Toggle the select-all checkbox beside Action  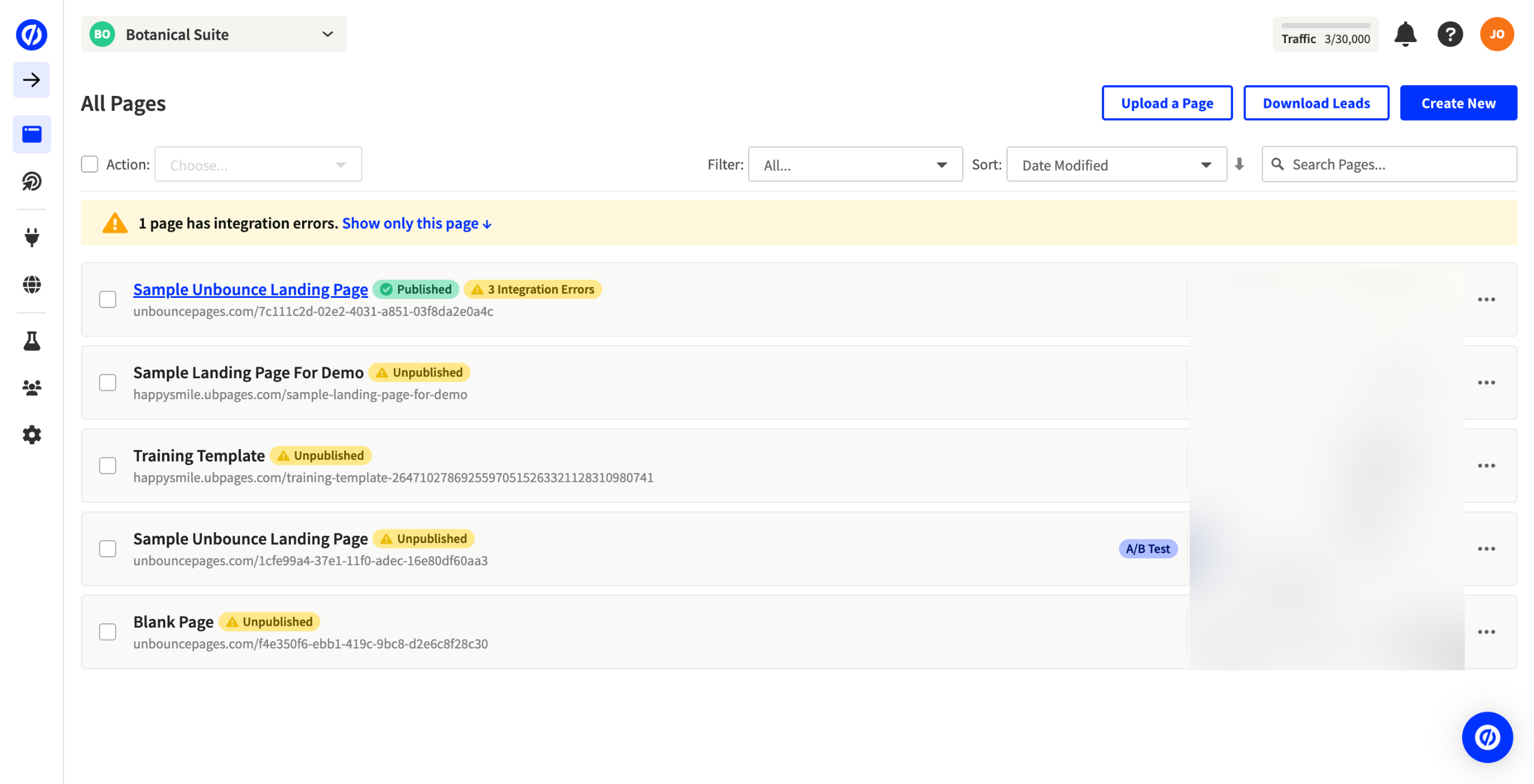(x=89, y=164)
